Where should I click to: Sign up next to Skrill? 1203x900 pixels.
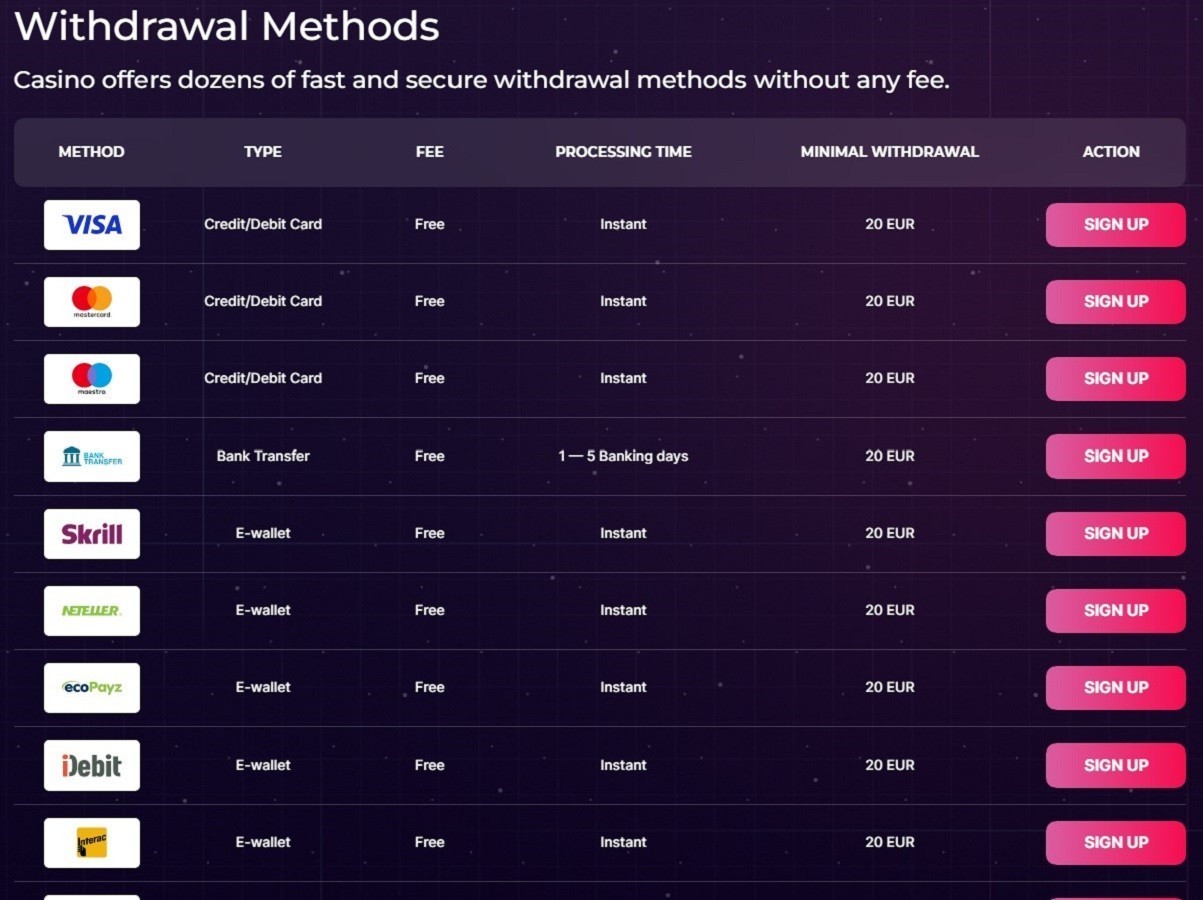[x=1116, y=534]
